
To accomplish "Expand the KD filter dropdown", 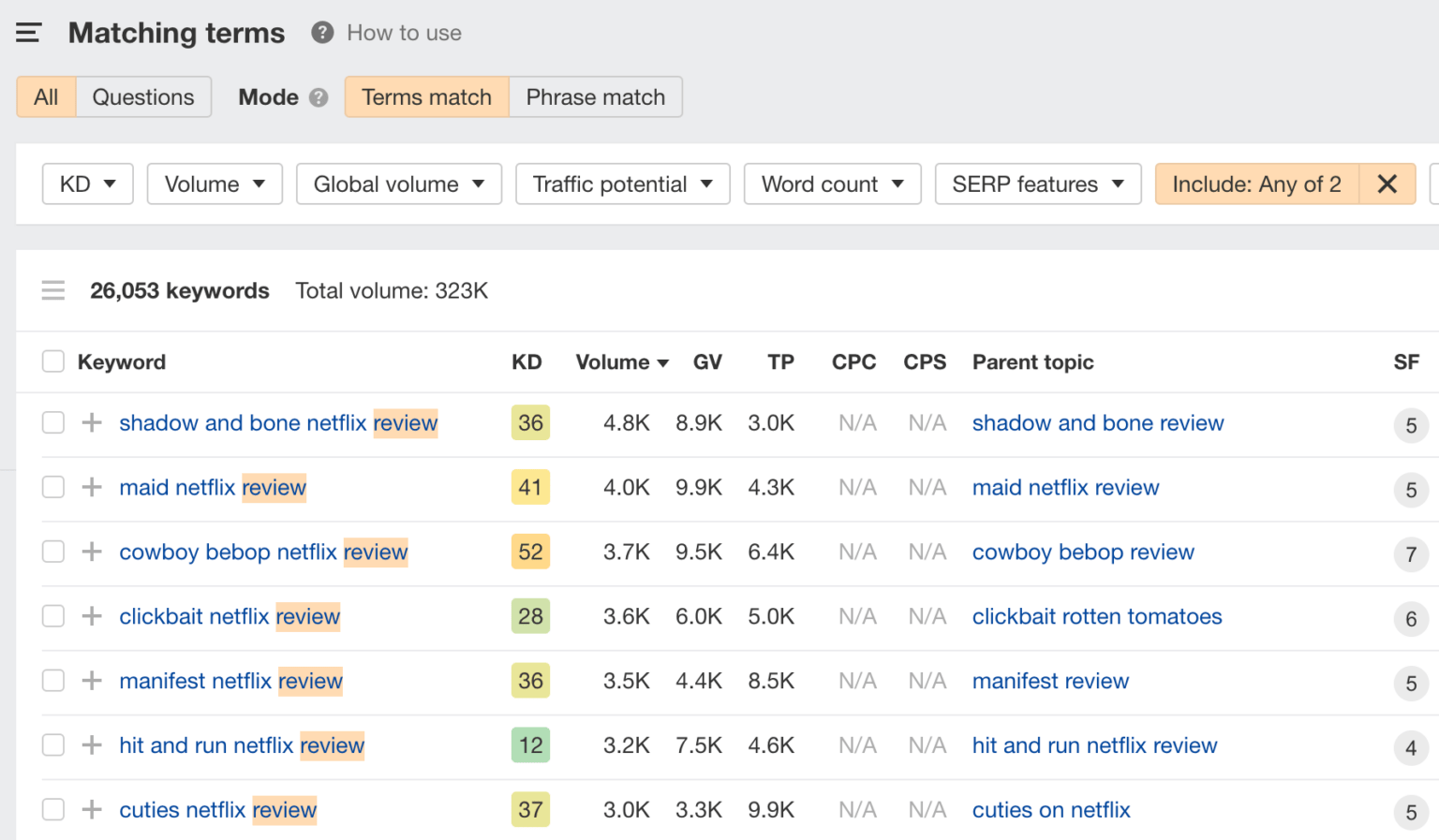I will [88, 184].
